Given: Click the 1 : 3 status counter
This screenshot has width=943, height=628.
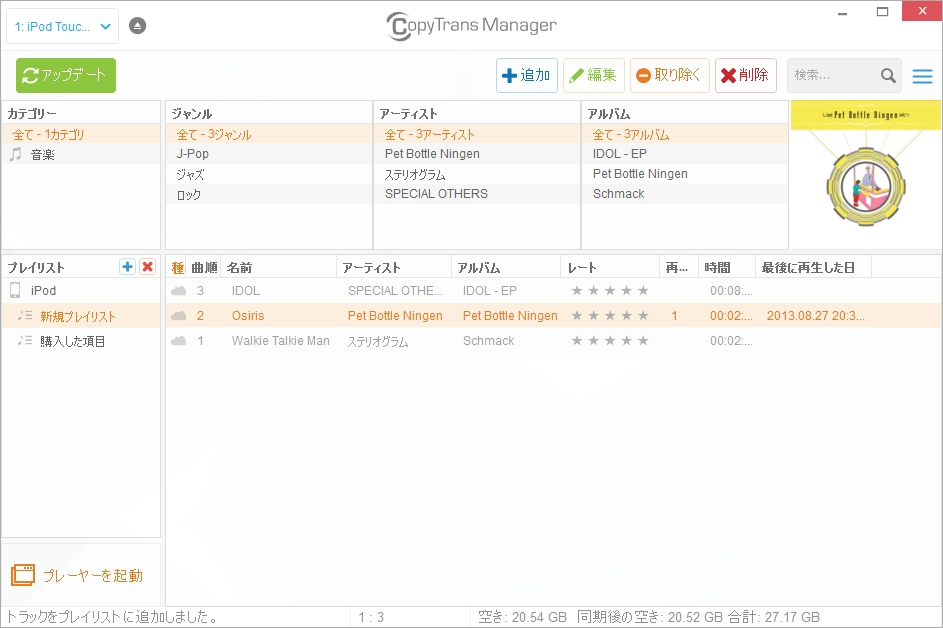Looking at the screenshot, I should tap(371, 617).
